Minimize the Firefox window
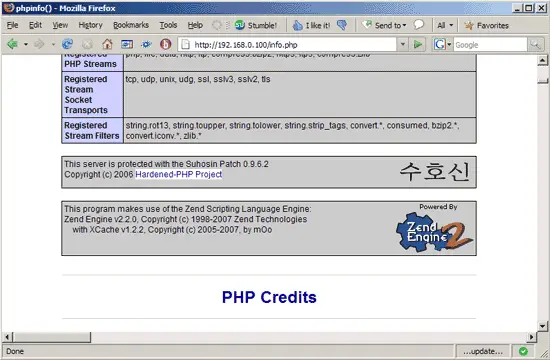 tap(517, 8)
